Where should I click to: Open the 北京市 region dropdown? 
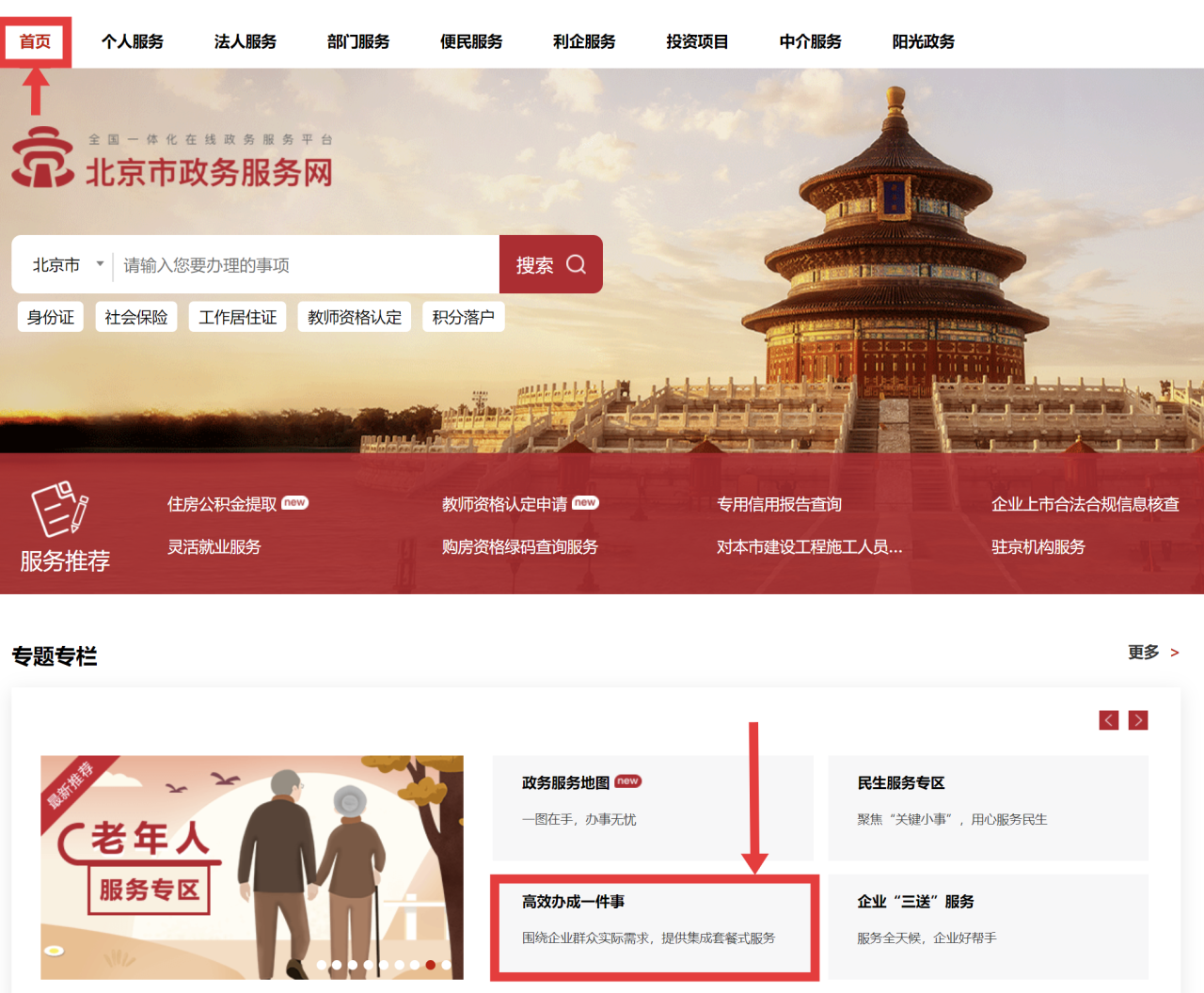[67, 265]
